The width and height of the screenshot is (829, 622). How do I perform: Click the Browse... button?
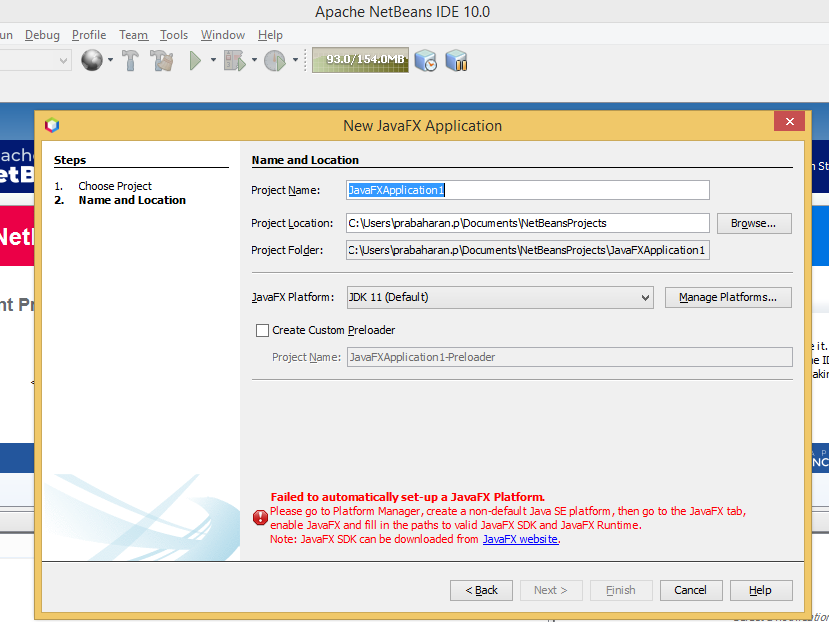click(754, 223)
